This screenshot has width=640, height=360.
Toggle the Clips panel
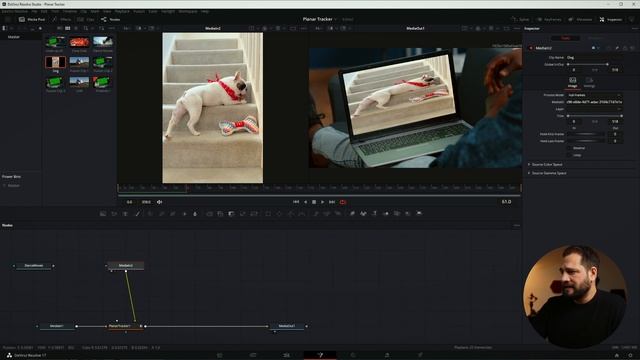click(x=86, y=19)
